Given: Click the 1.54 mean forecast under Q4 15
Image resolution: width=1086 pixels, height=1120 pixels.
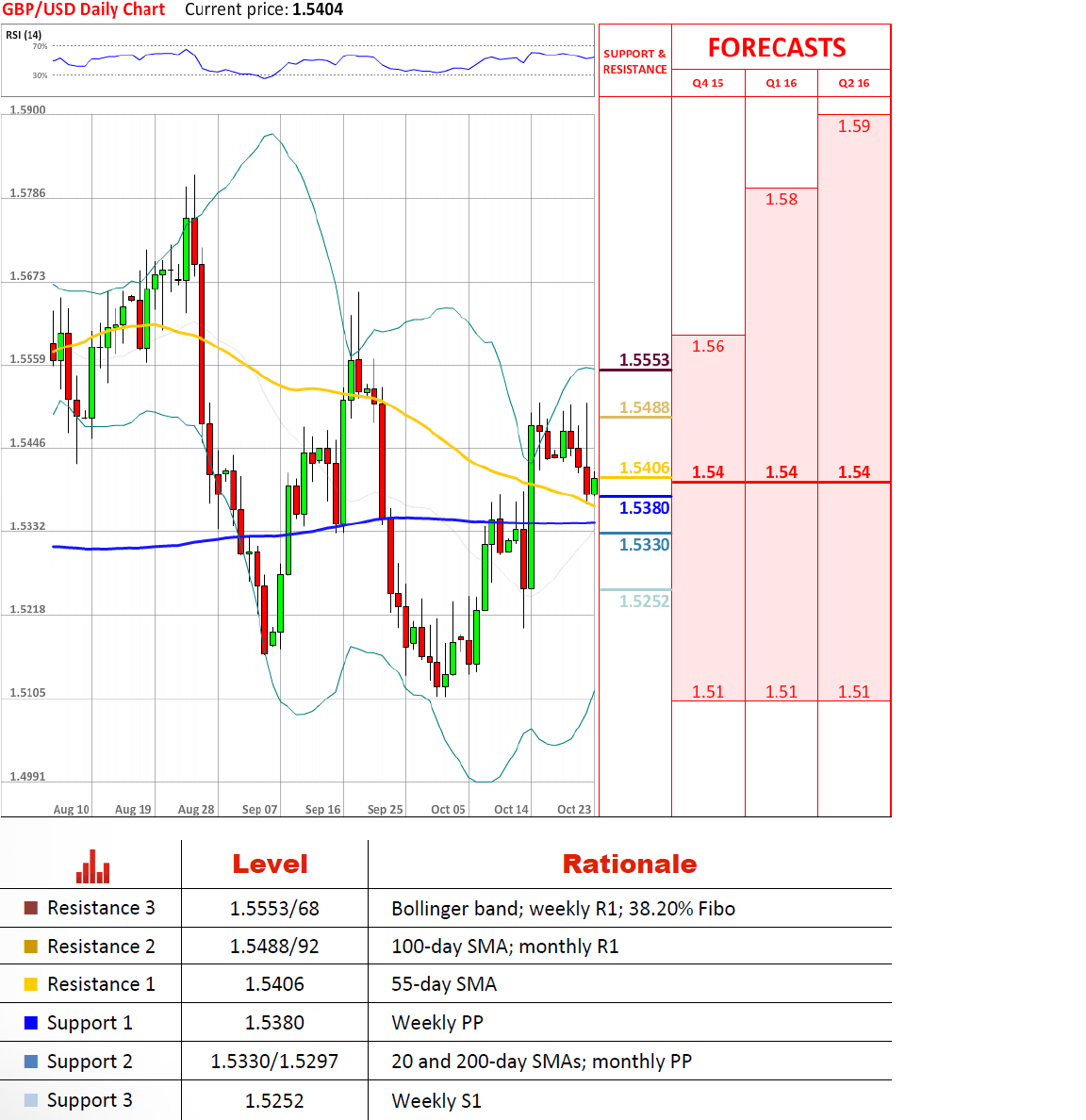Looking at the screenshot, I should pos(707,472).
